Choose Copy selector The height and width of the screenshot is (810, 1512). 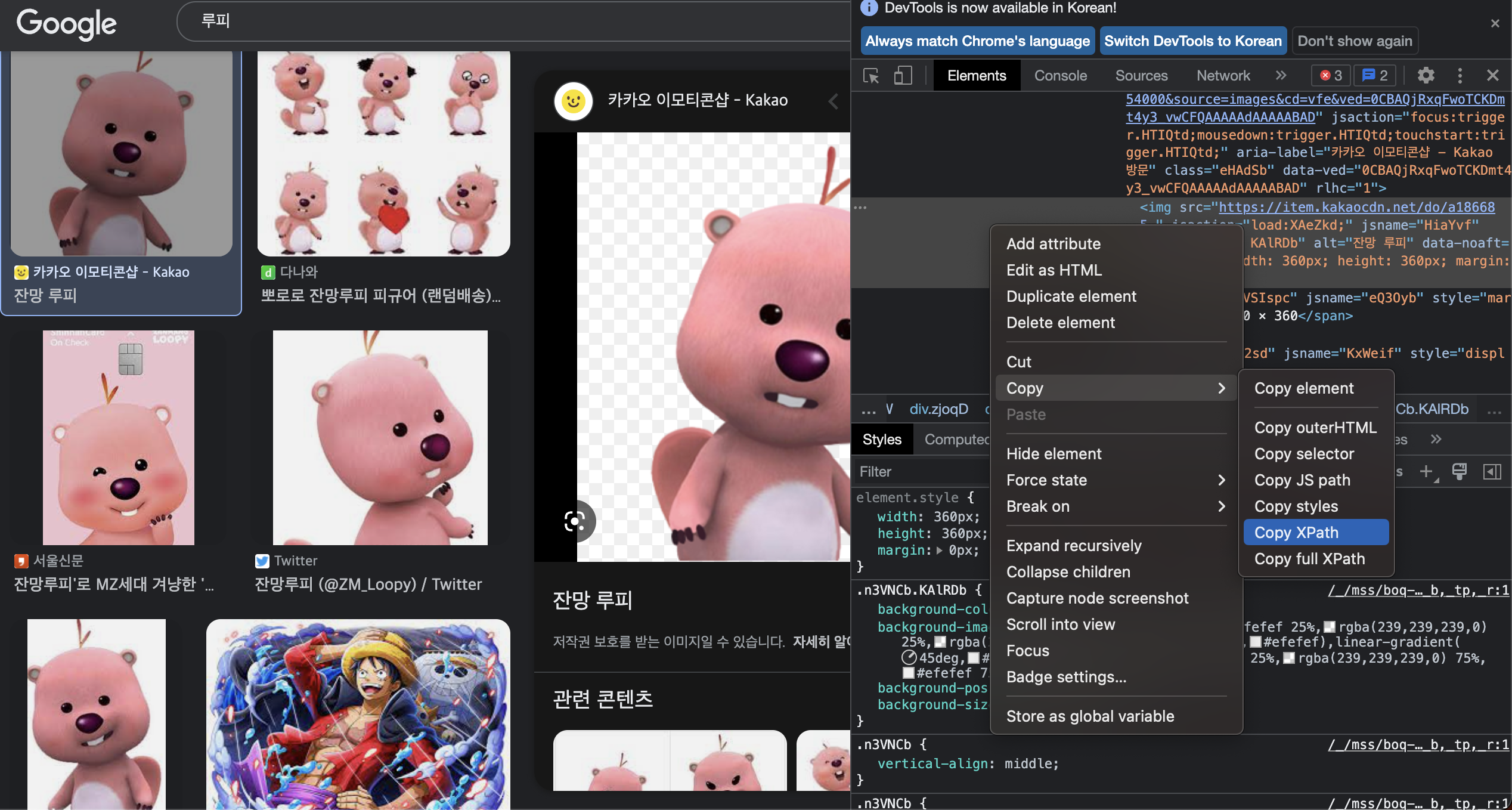click(x=1316, y=454)
